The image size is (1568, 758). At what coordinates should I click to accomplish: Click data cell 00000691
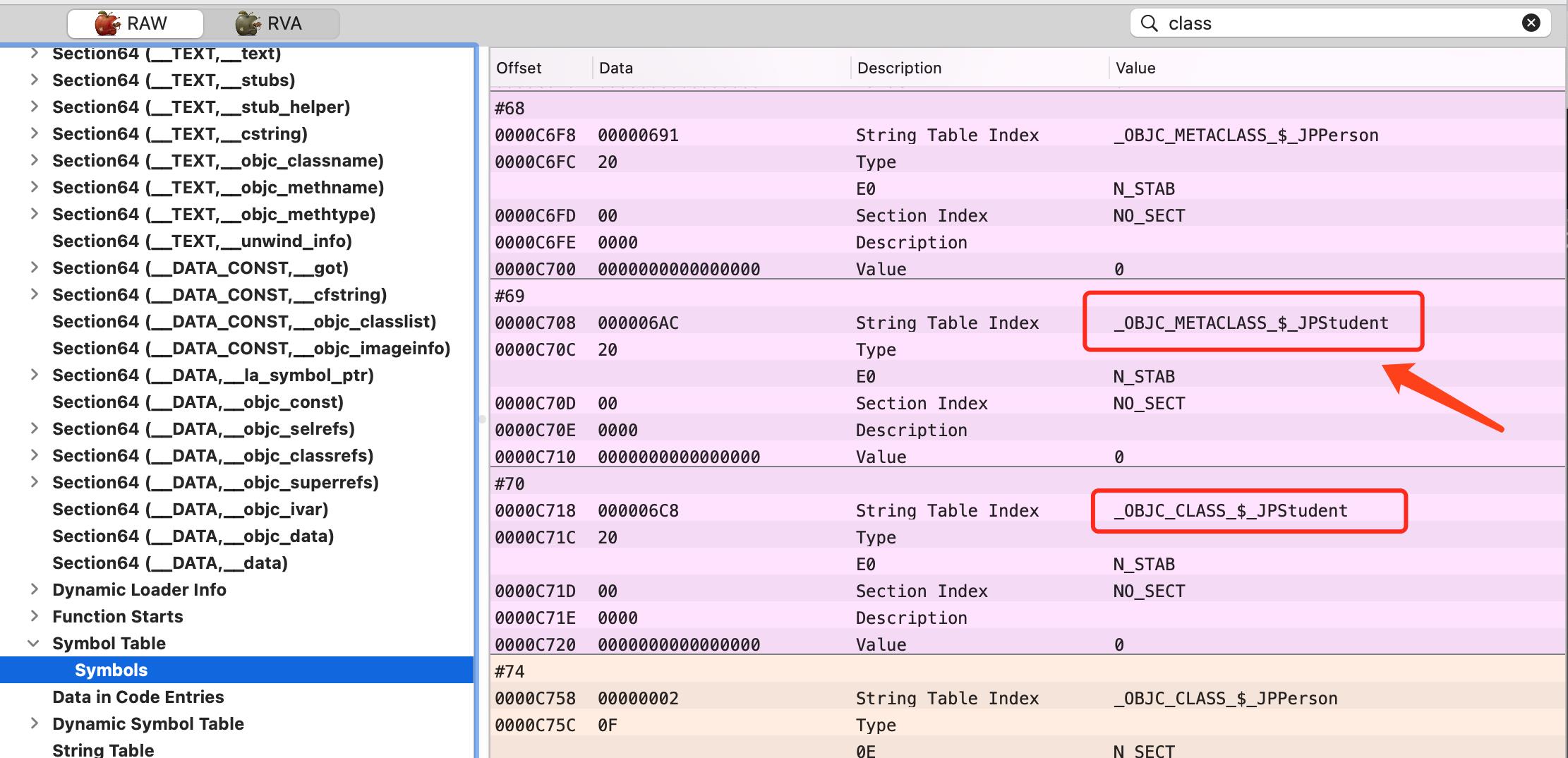tap(638, 135)
